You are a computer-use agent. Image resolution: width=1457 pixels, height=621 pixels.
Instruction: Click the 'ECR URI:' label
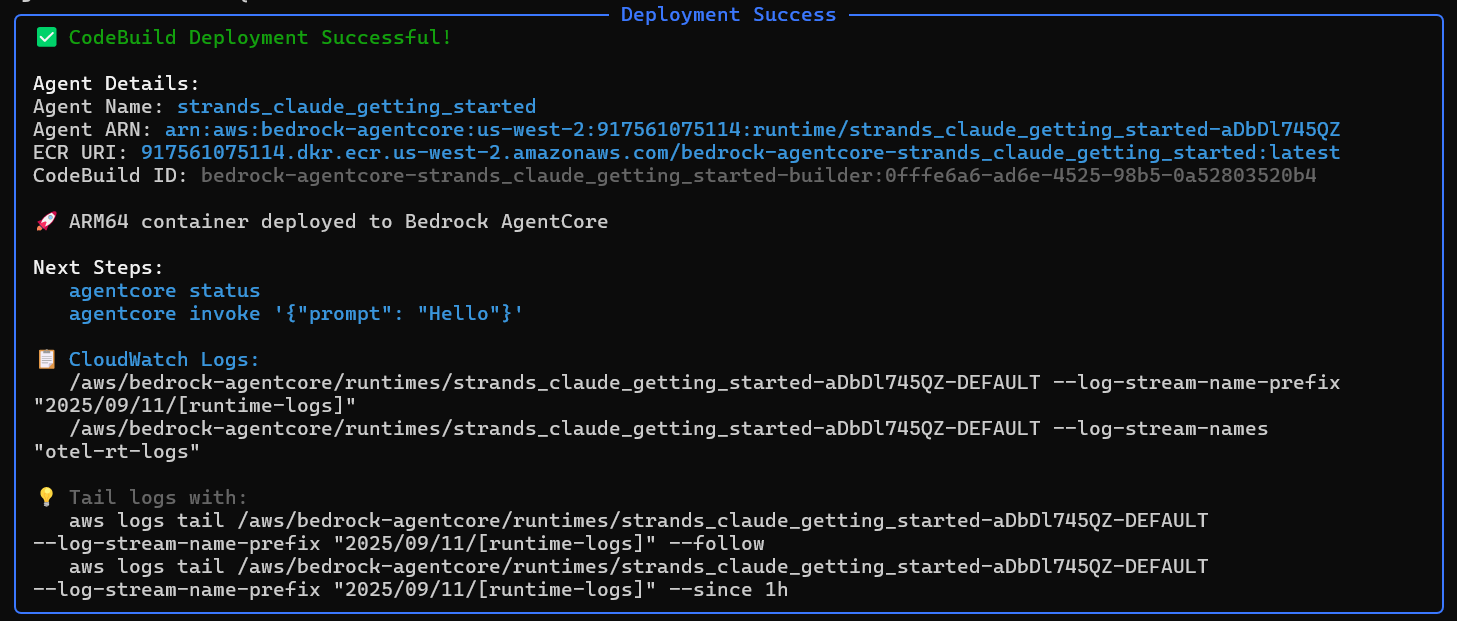coord(81,152)
